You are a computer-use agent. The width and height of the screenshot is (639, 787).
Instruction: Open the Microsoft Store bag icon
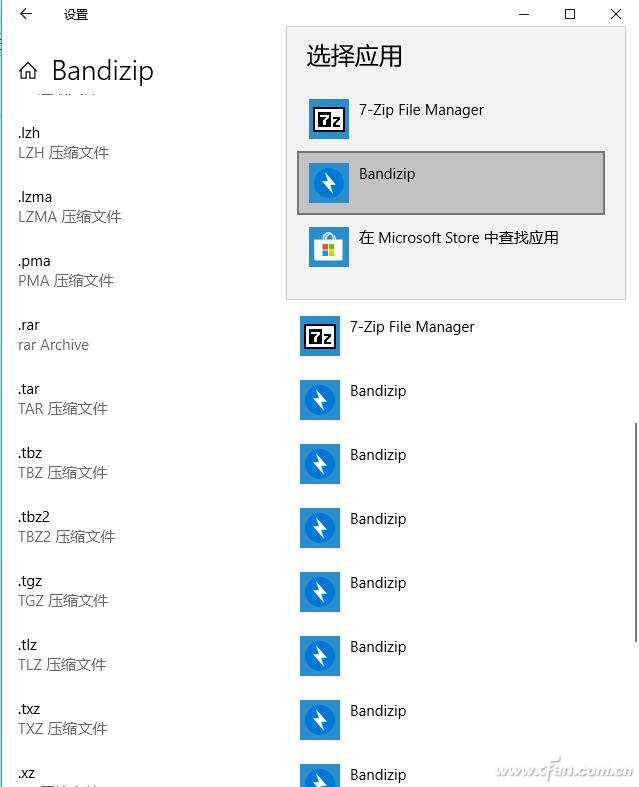[329, 247]
